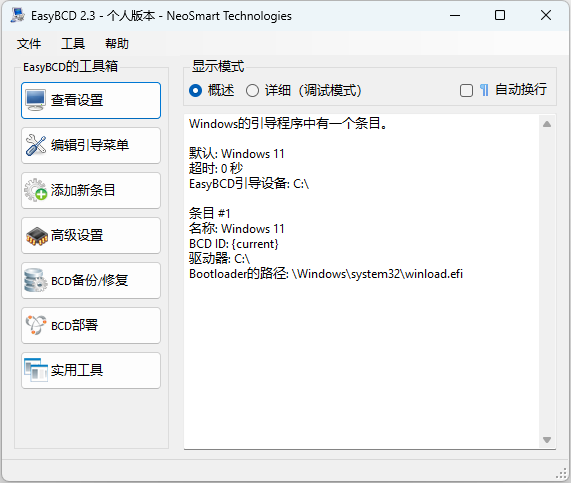Click the '名称: Windows 11' line
This screenshot has height=483, width=571.
click(x=236, y=228)
